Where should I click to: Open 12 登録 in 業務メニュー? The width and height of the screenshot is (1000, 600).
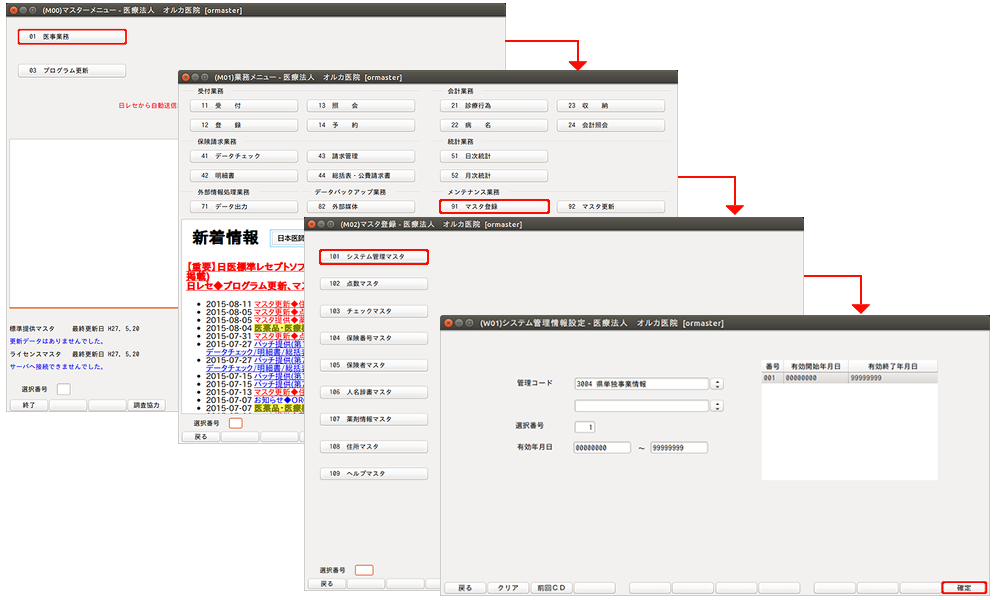click(244, 125)
